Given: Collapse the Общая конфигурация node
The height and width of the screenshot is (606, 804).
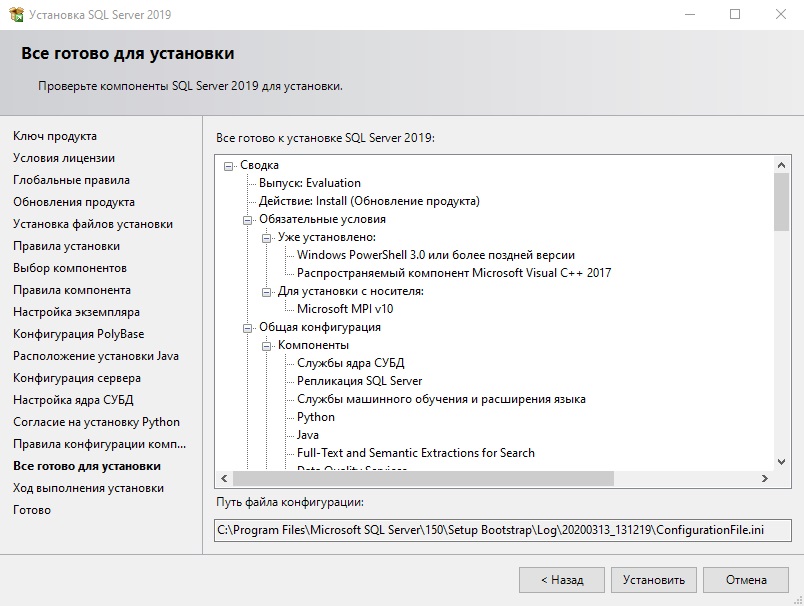Looking at the screenshot, I should click(248, 328).
